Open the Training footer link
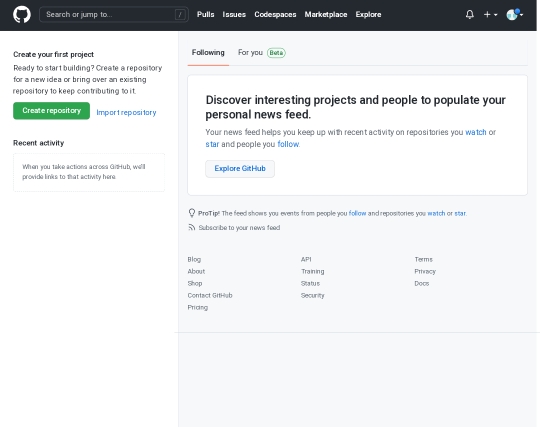This screenshot has width=540, height=427. point(313,271)
